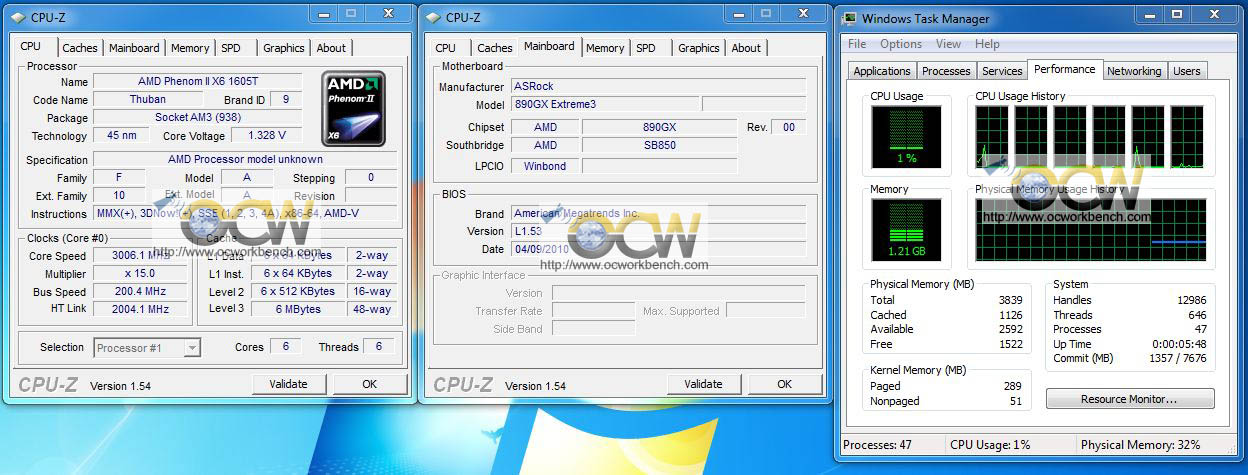Open Mainboard tab in left CPU-Z window
This screenshot has height=475, width=1248.
click(134, 48)
